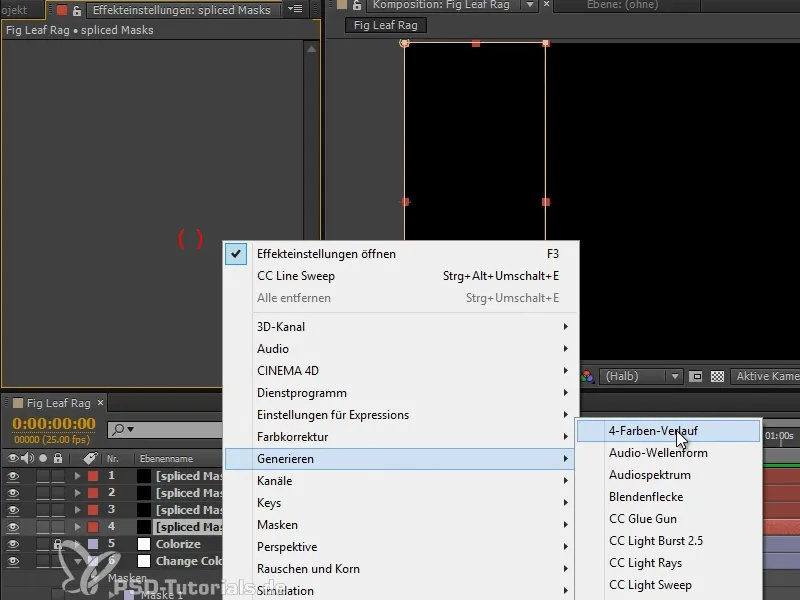Open the (Halb) resolution dropdown

coord(641,377)
